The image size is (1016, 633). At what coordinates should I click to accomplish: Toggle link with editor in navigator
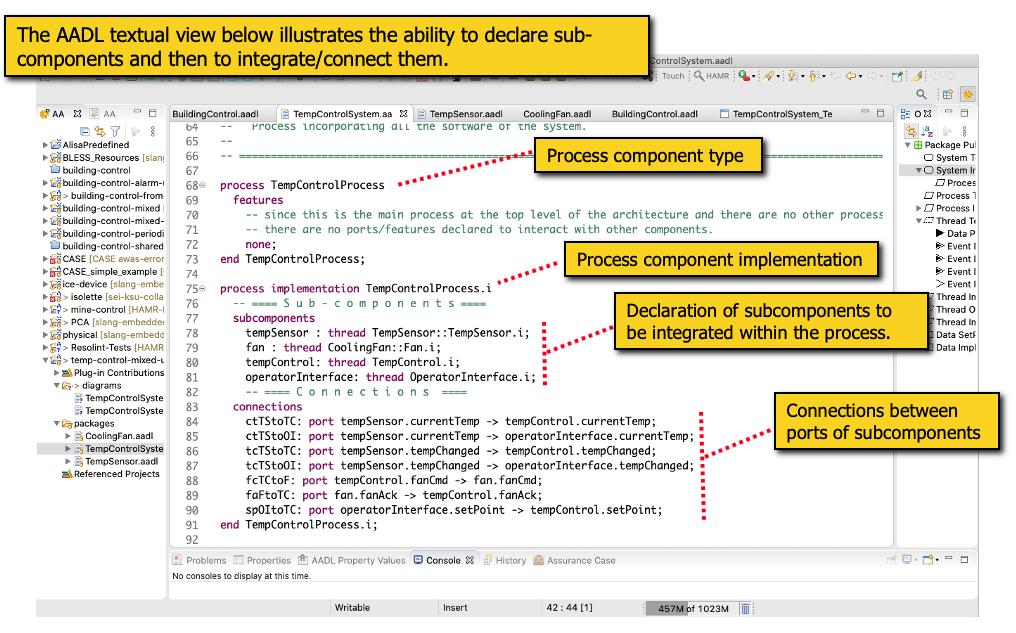[x=100, y=130]
